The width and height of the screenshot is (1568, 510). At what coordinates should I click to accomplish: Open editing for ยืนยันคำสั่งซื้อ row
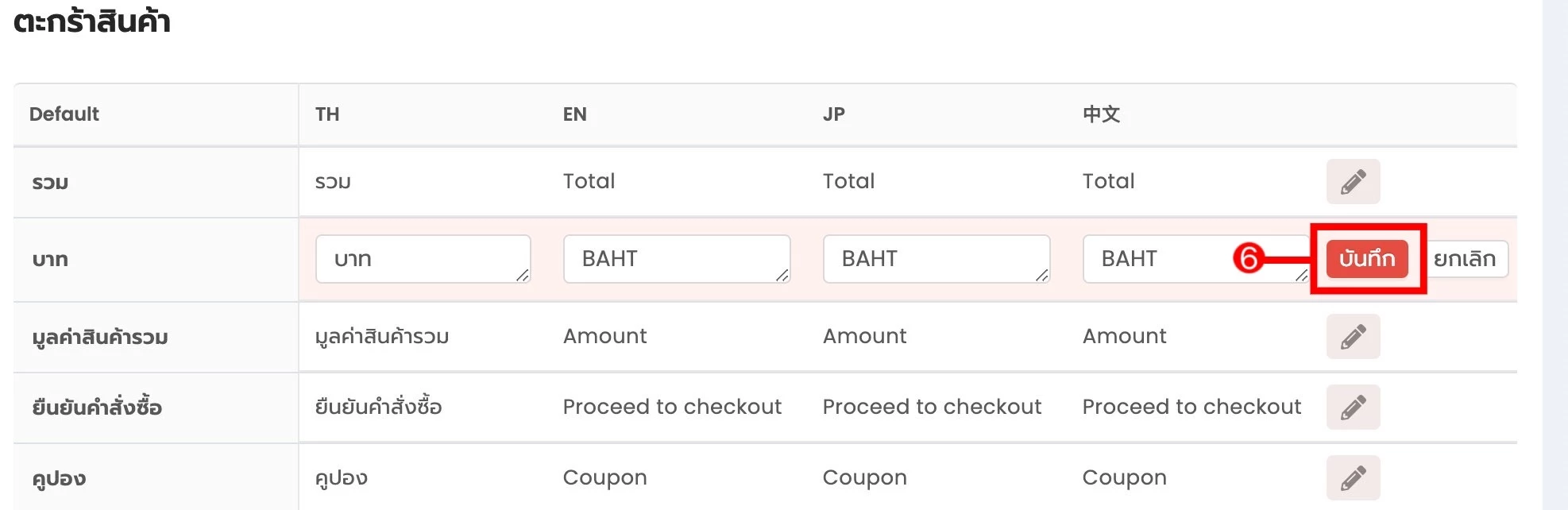(1353, 408)
